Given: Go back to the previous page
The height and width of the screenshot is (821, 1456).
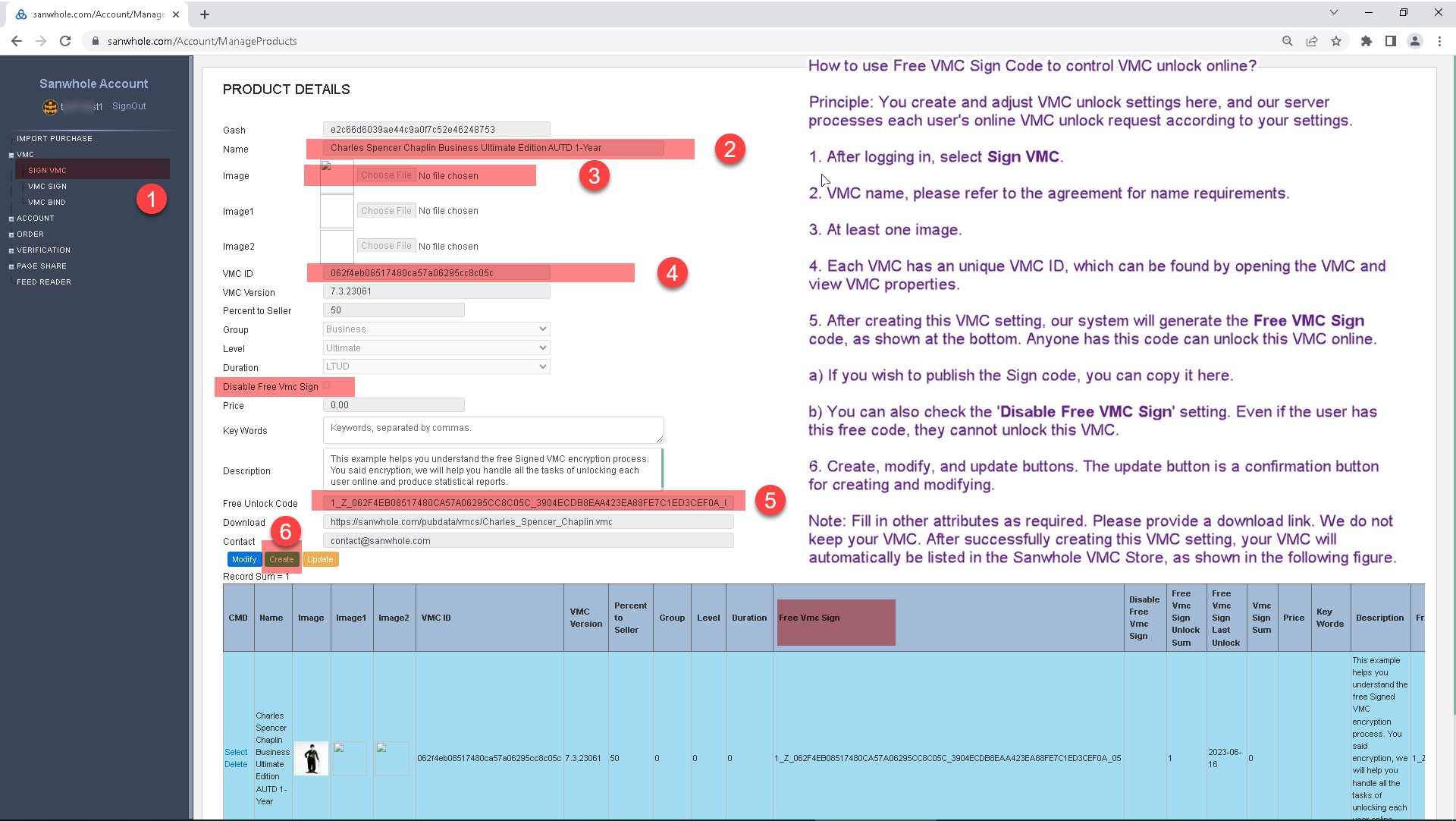Looking at the screenshot, I should (x=17, y=41).
